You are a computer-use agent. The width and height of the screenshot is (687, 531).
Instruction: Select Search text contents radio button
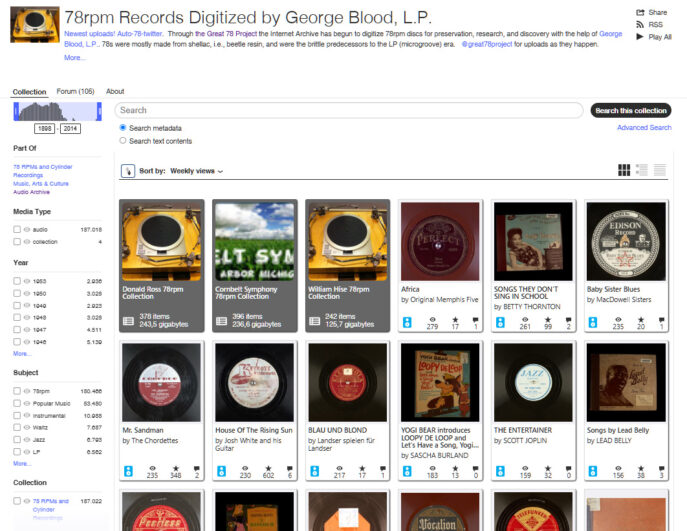123,141
